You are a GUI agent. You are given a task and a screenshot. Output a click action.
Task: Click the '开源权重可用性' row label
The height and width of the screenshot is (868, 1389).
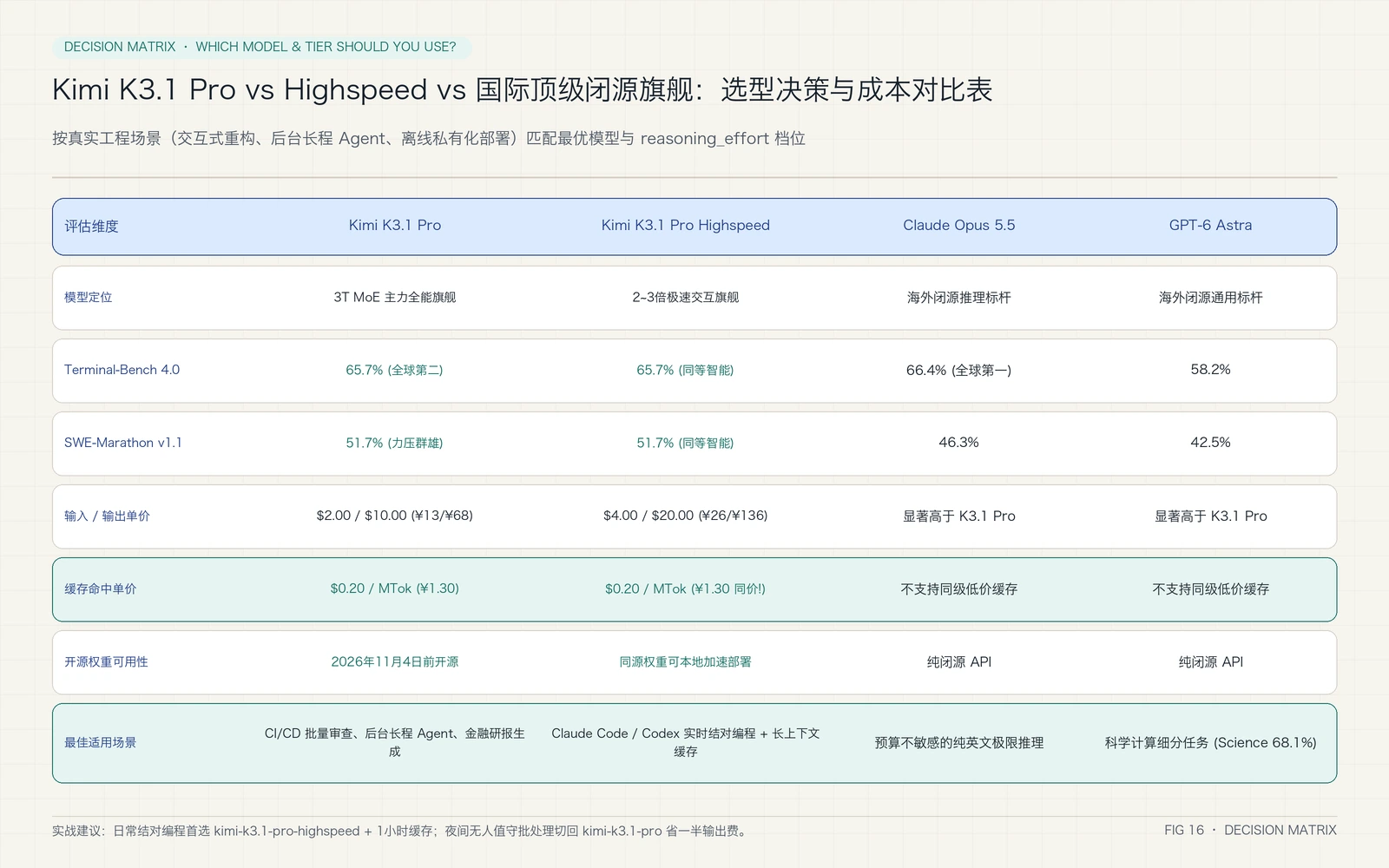tap(106, 662)
